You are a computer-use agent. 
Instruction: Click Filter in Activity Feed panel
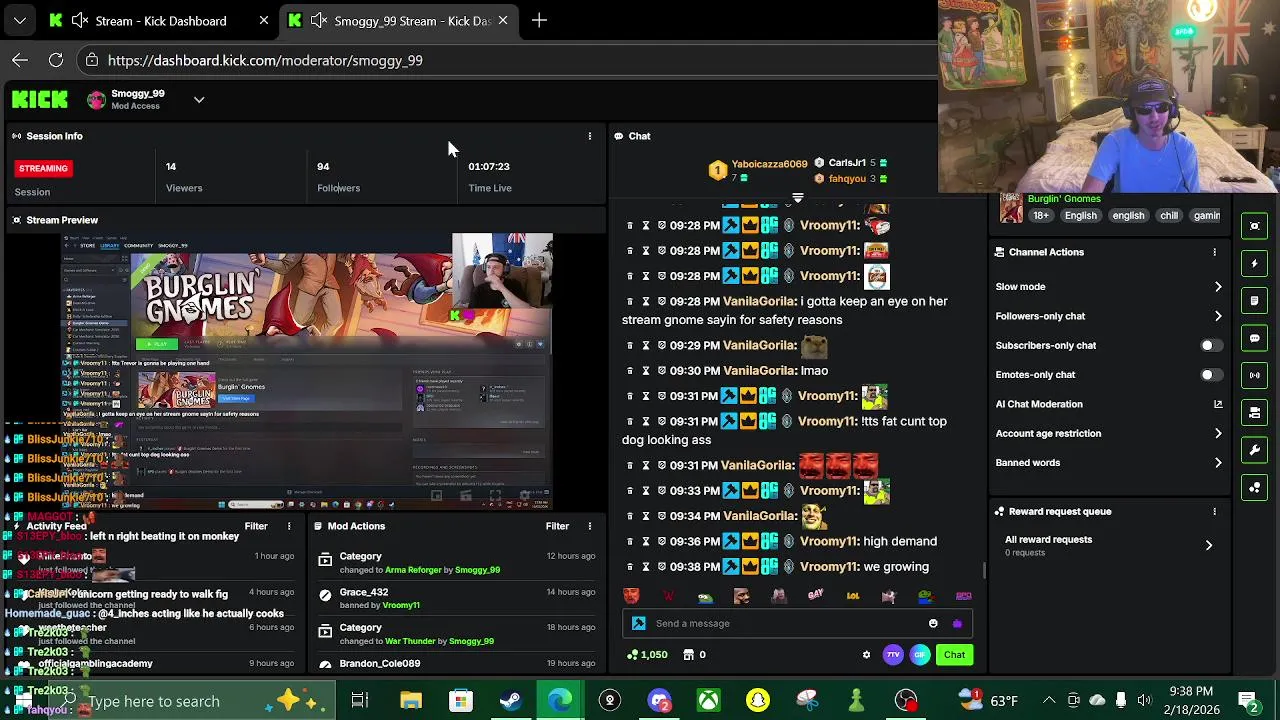tap(256, 526)
